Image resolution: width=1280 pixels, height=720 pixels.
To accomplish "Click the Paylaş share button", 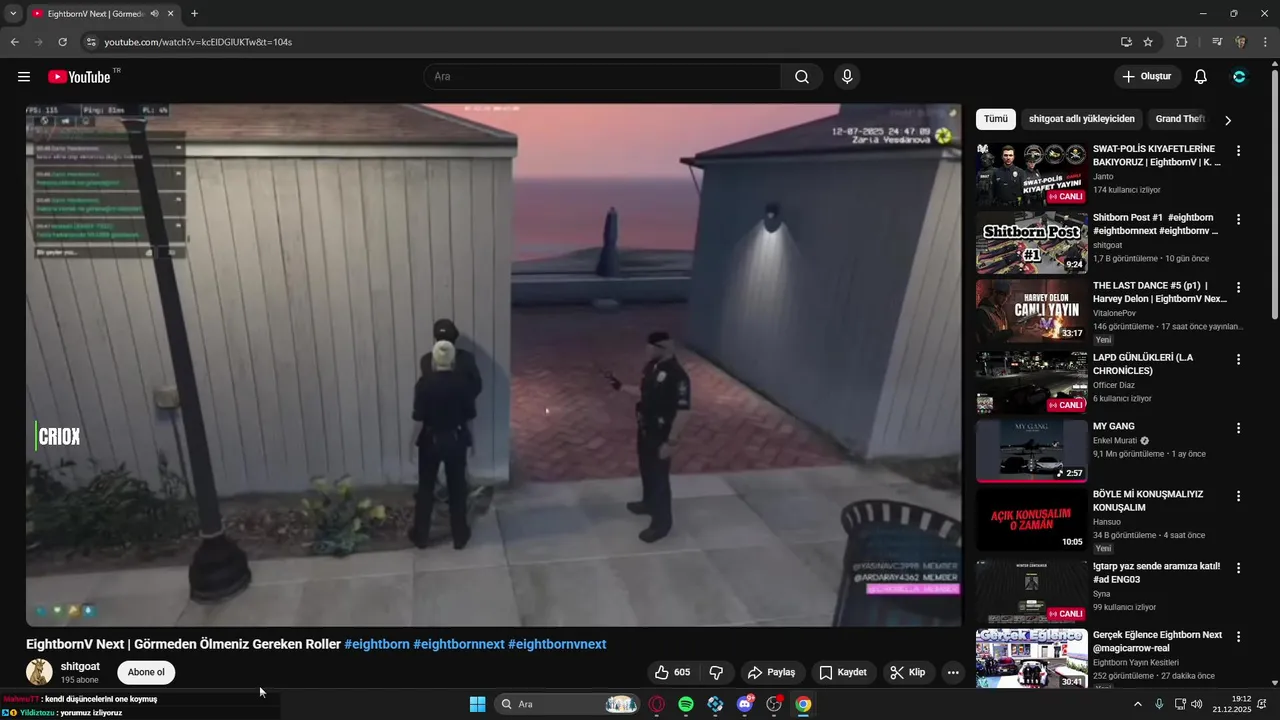I will pyautogui.click(x=771, y=673).
